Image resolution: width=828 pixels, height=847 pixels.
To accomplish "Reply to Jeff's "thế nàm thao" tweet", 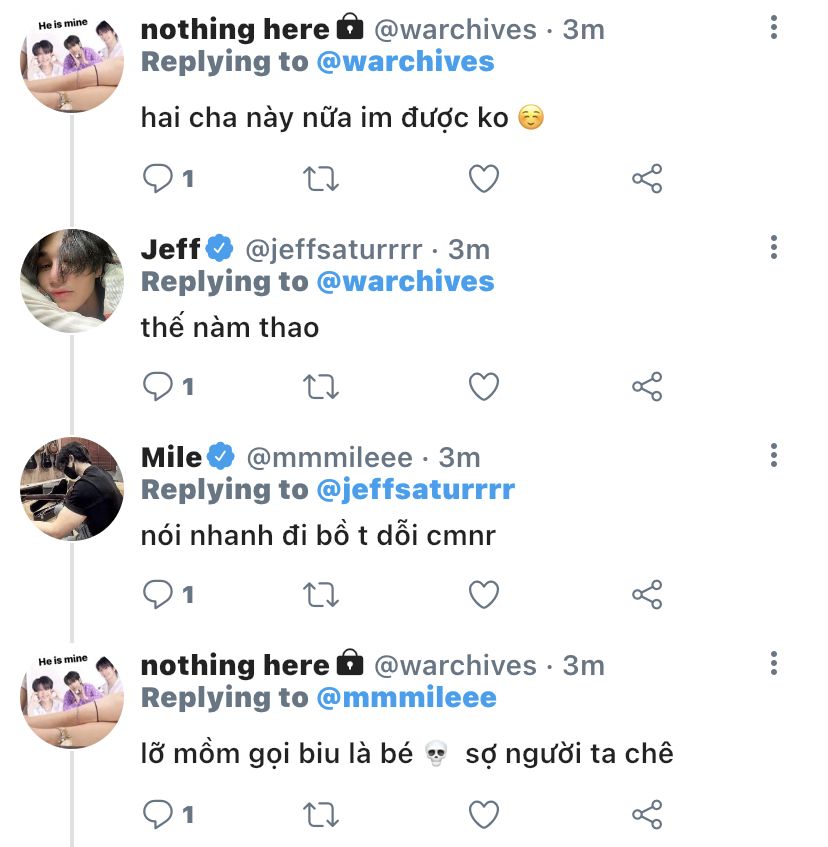I will 158,387.
